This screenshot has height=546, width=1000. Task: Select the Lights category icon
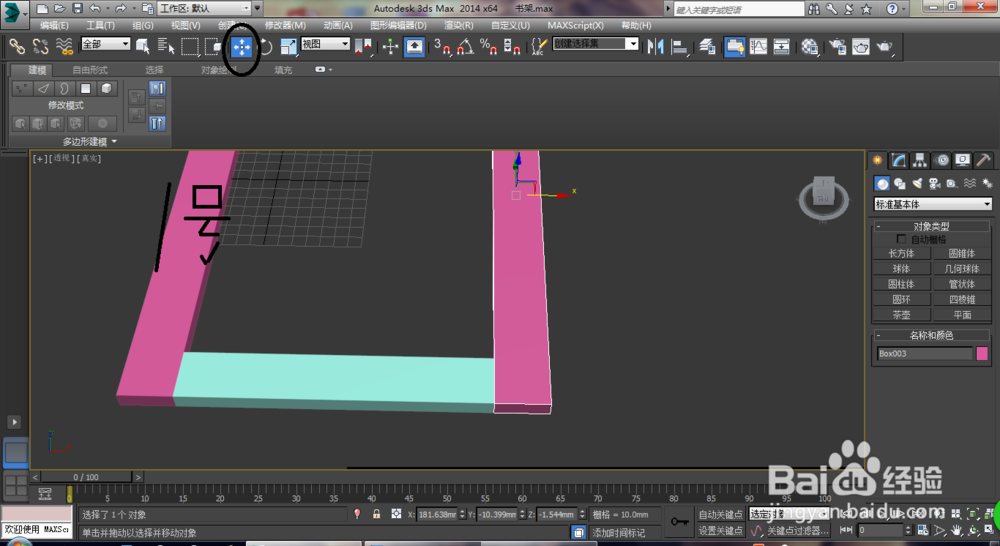[x=917, y=184]
